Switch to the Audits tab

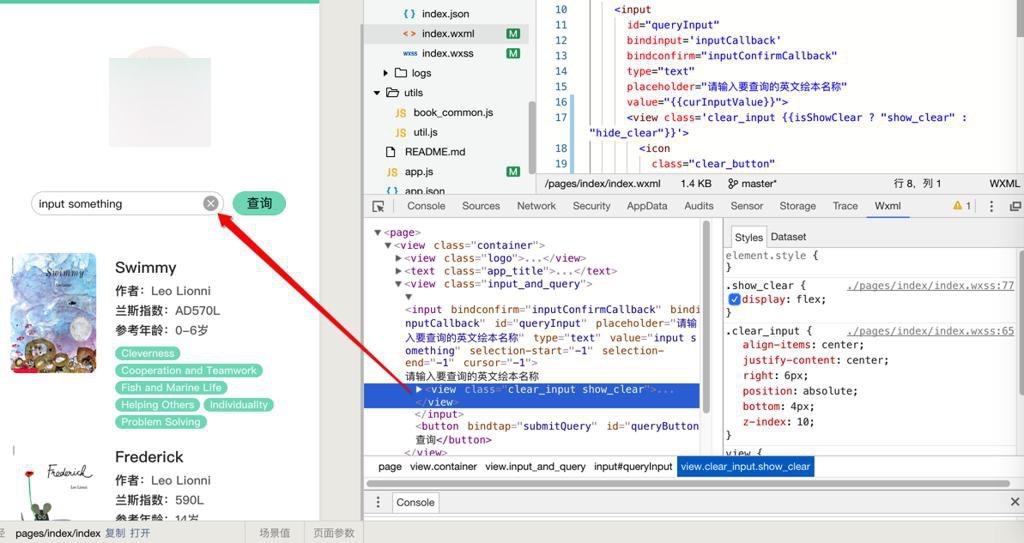(699, 206)
